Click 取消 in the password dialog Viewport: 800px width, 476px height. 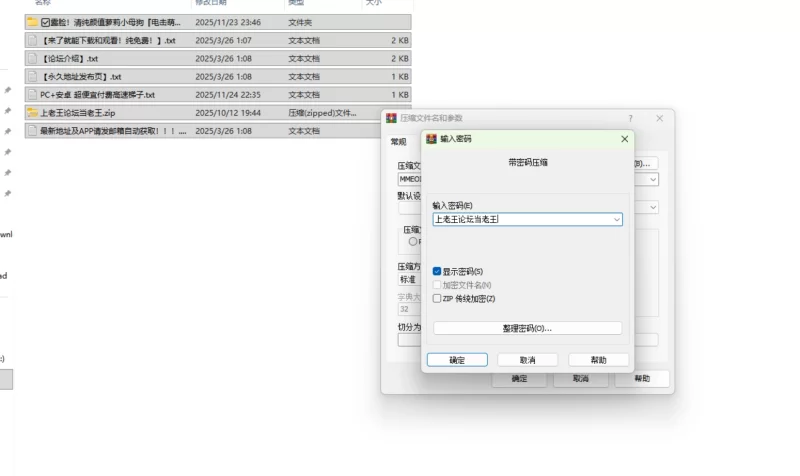[527, 360]
